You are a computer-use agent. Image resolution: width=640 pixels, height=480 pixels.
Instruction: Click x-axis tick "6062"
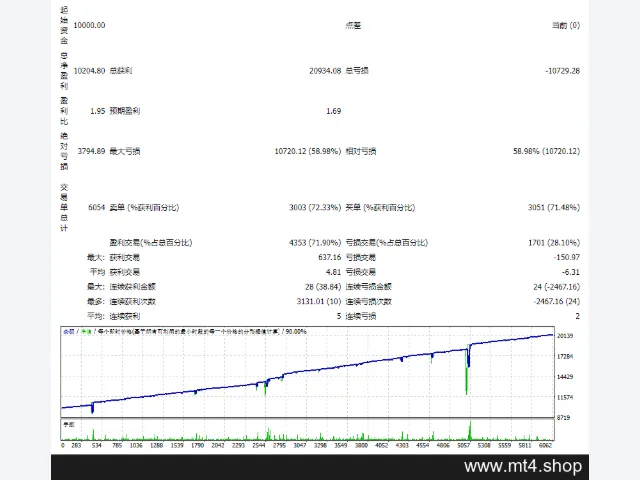point(545,445)
